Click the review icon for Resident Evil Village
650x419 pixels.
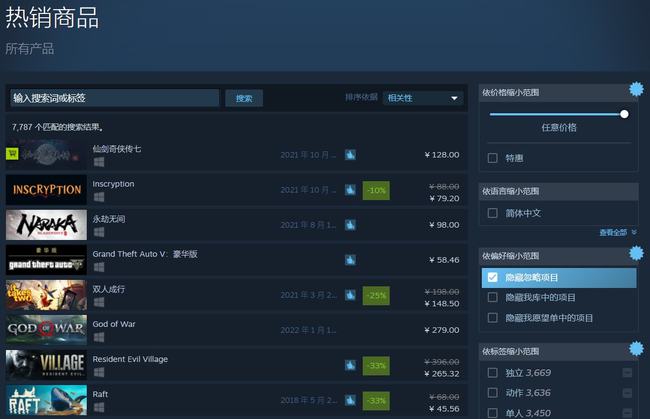click(350, 366)
